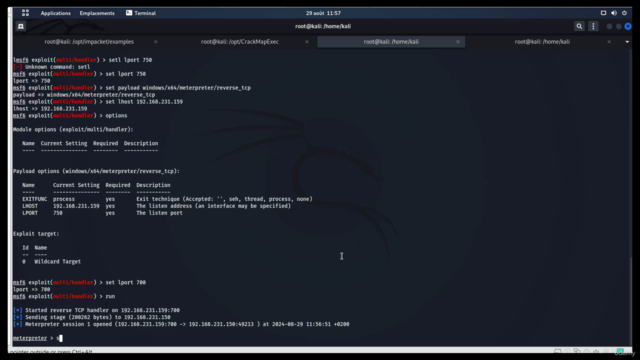Close the active /home/kali tab
The width and height of the screenshot is (640, 360).
coord(458,42)
